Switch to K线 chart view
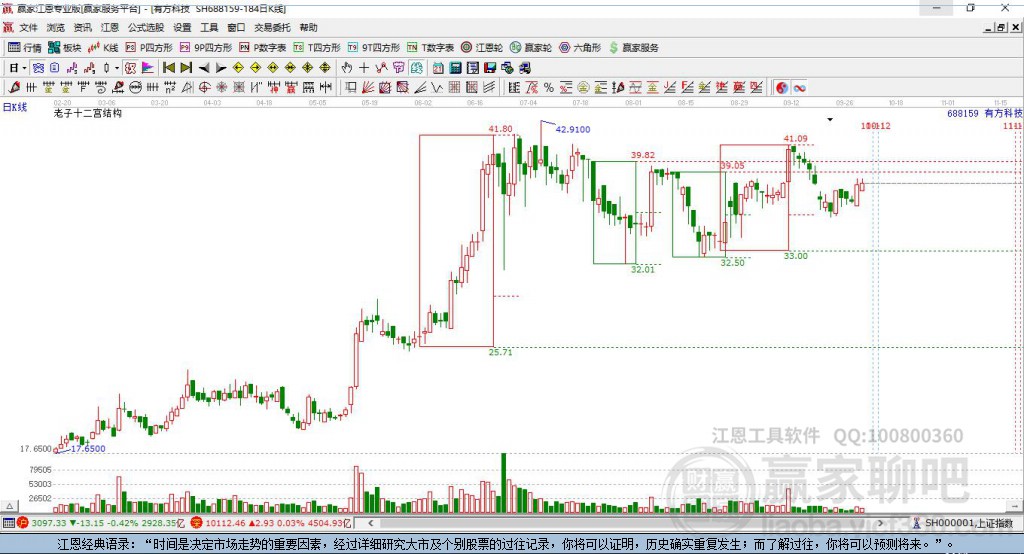 (x=103, y=48)
